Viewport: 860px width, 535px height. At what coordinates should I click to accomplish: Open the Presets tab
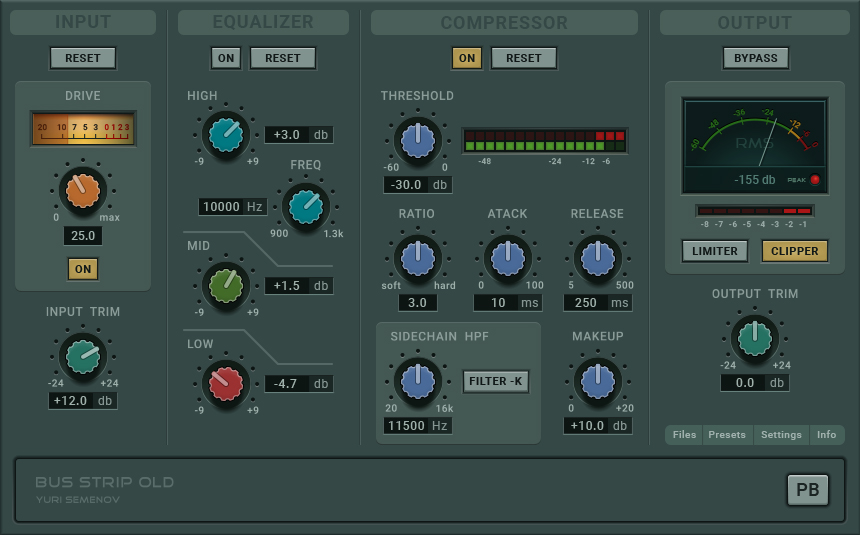(727, 435)
